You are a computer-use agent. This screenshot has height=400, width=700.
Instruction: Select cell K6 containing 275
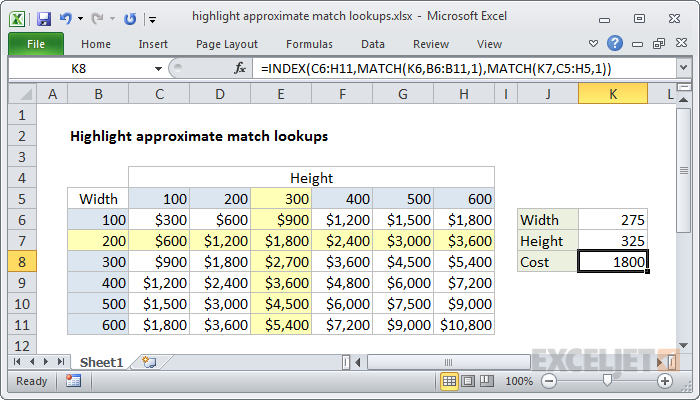click(x=613, y=220)
